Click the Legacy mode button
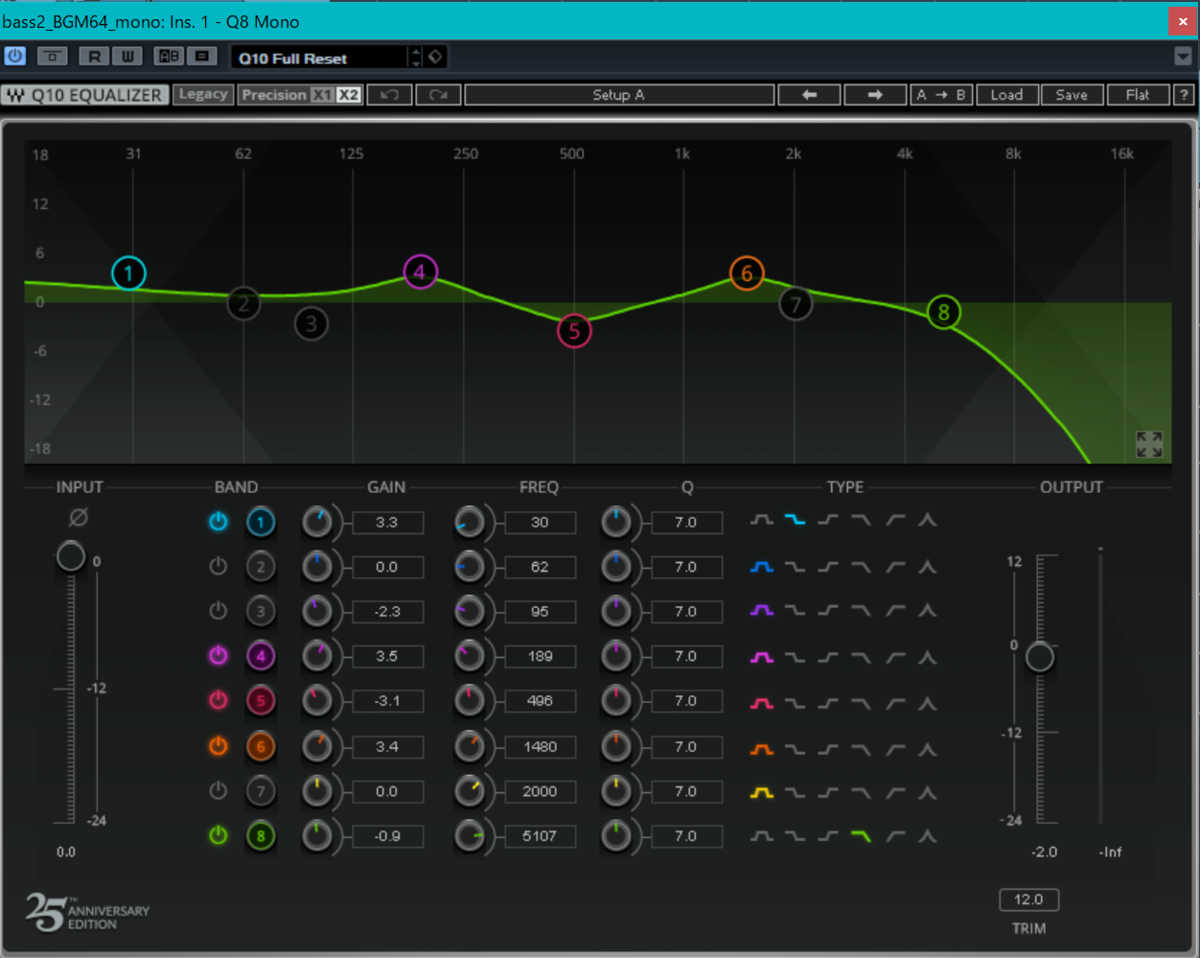The width and height of the screenshot is (1200, 958). (x=203, y=94)
